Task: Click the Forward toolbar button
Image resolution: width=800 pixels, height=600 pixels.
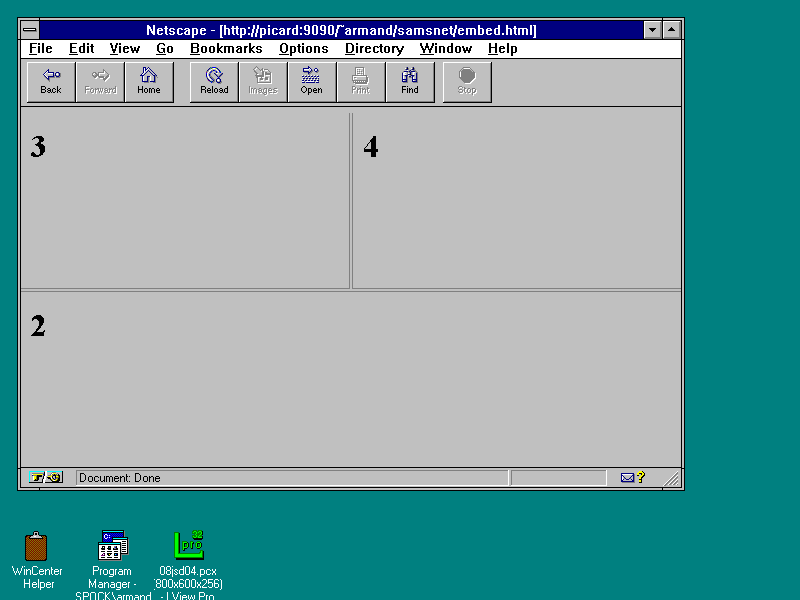Action: [100, 81]
